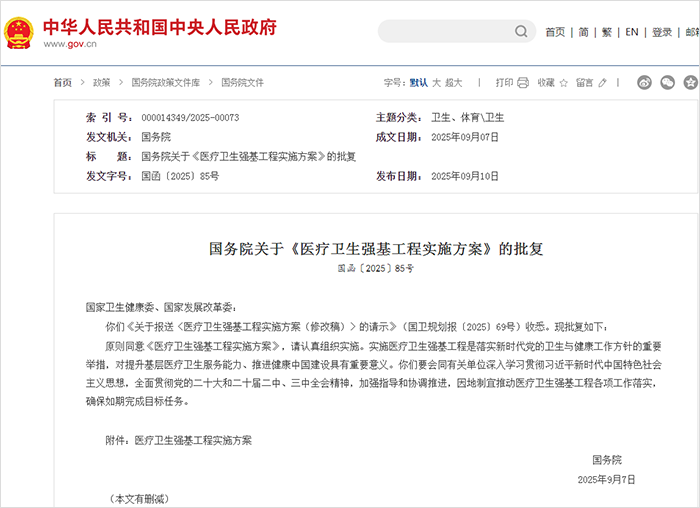Set font size to 大
This screenshot has width=700, height=508.
tap(436, 83)
